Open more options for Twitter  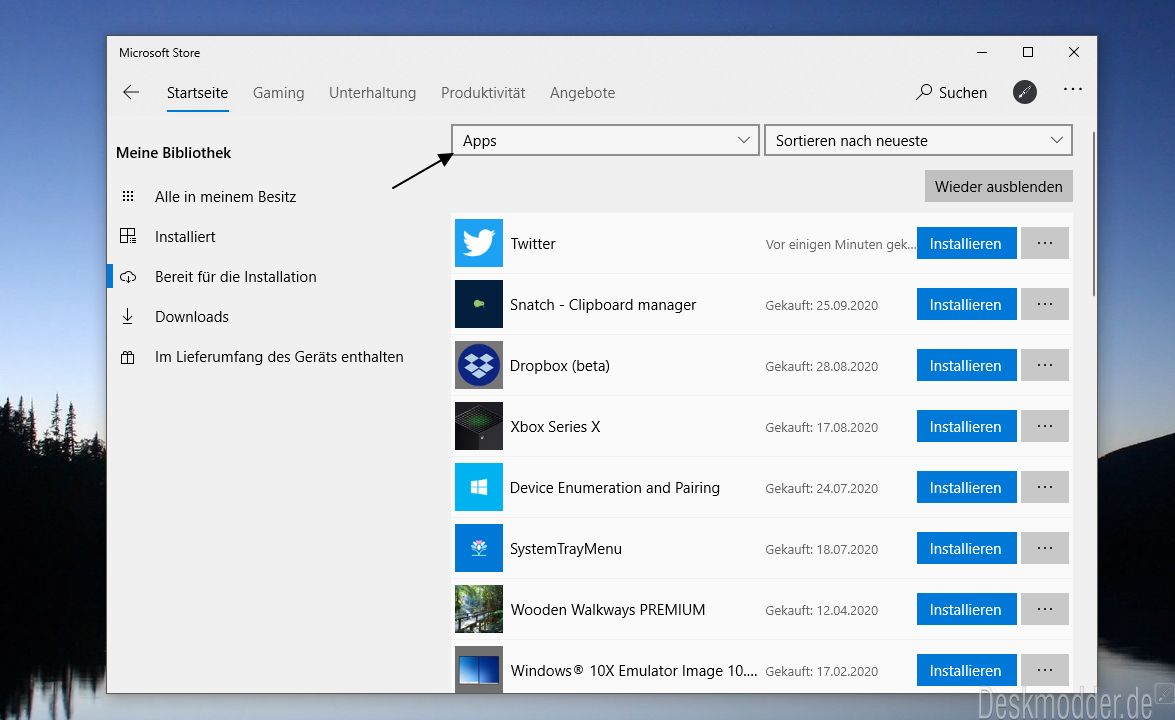[1045, 243]
